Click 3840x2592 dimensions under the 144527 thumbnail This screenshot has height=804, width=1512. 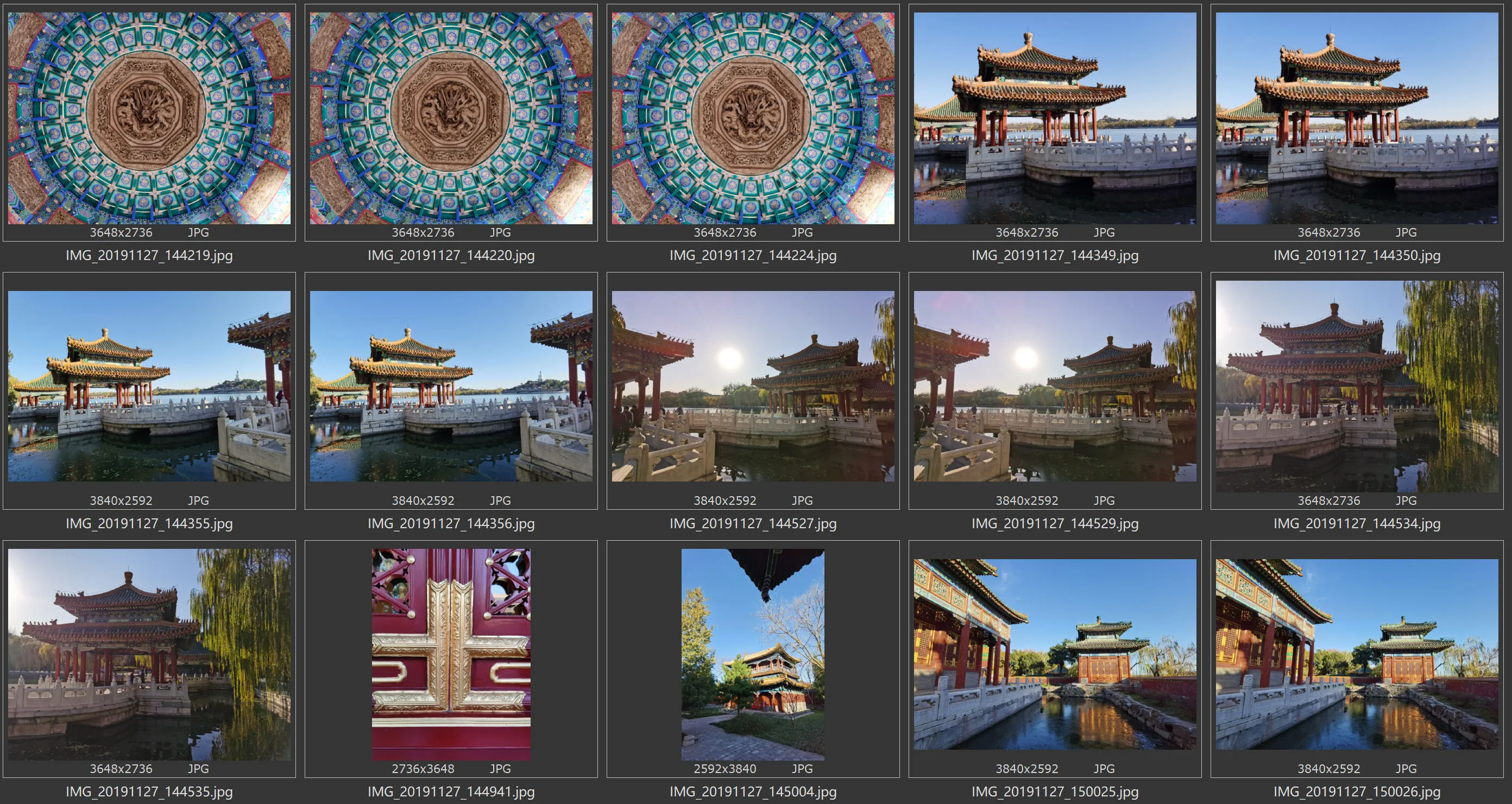[x=725, y=501]
